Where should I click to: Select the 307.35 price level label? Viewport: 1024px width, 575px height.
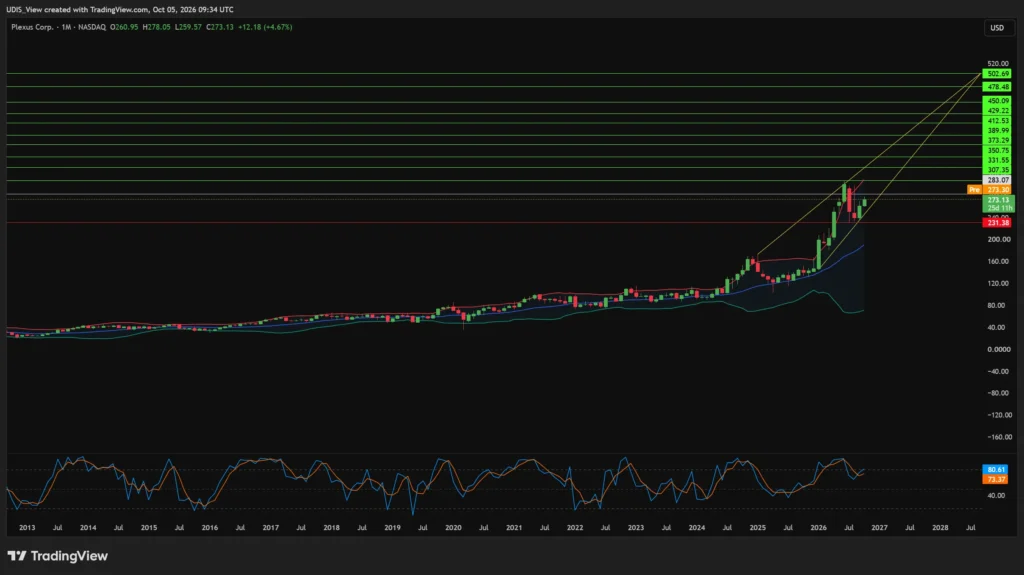point(998,170)
